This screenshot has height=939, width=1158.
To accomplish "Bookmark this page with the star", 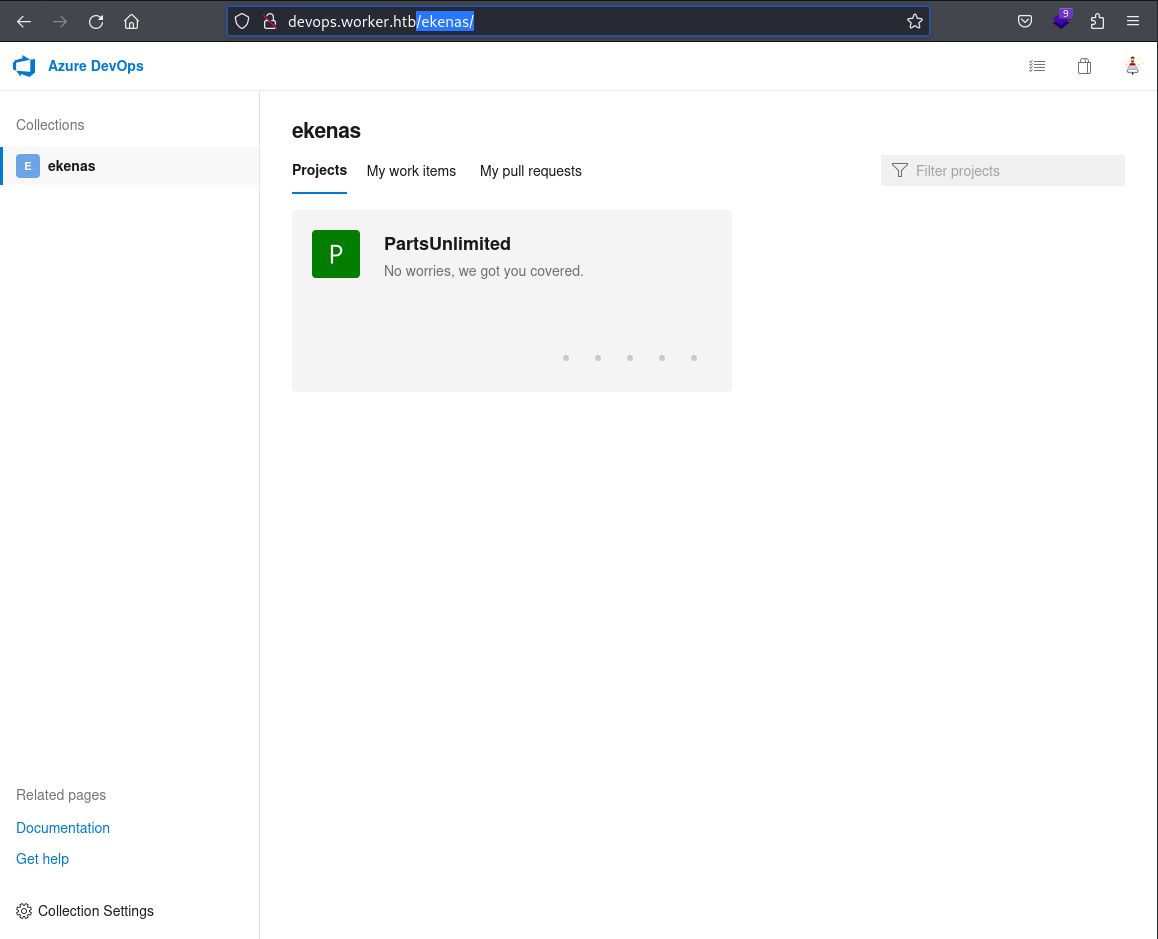I will (x=914, y=21).
